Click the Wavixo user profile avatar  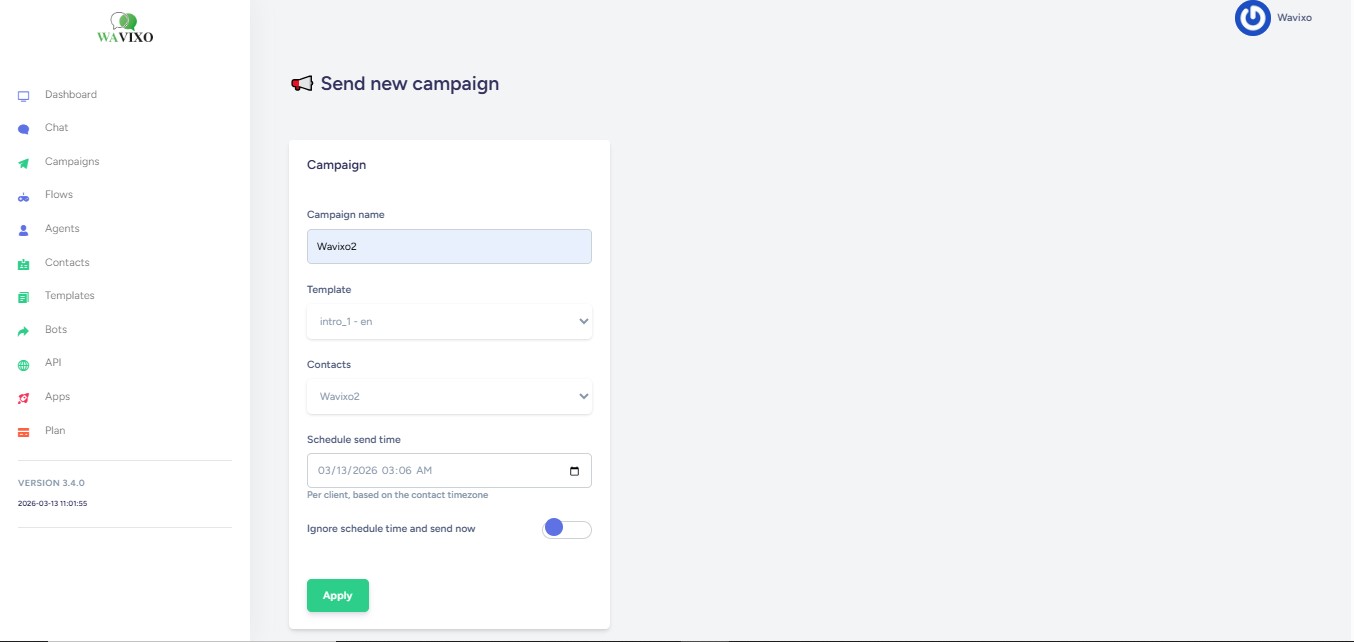[x=1252, y=18]
